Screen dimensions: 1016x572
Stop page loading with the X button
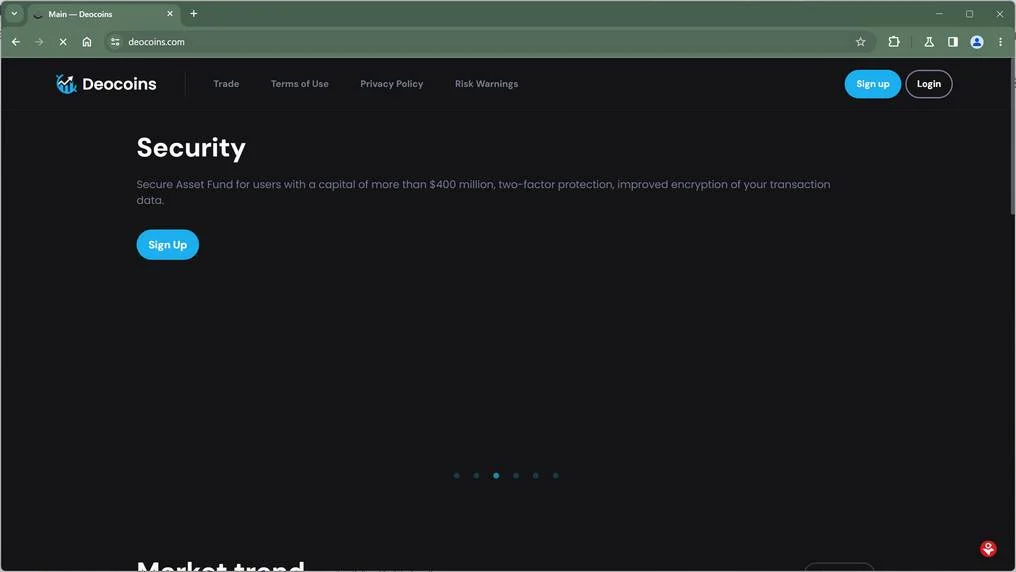[x=63, y=41]
